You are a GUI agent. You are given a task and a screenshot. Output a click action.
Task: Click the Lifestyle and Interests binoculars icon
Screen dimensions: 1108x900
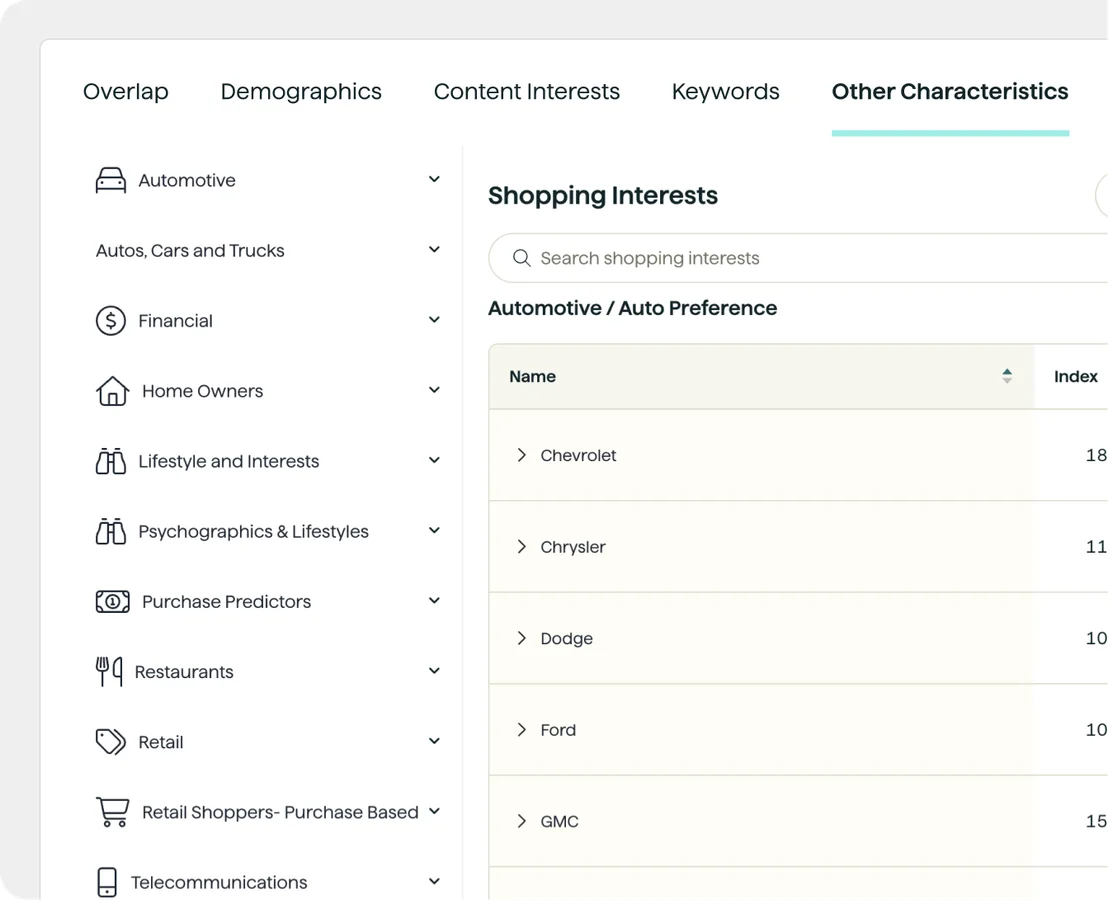(x=110, y=461)
